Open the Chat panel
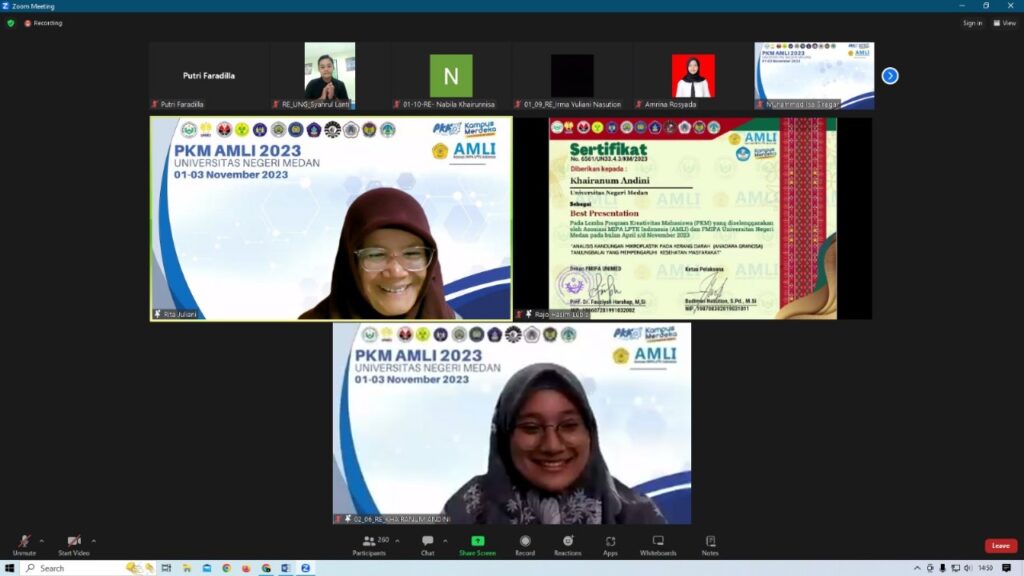Image resolution: width=1024 pixels, height=576 pixels. pos(428,545)
